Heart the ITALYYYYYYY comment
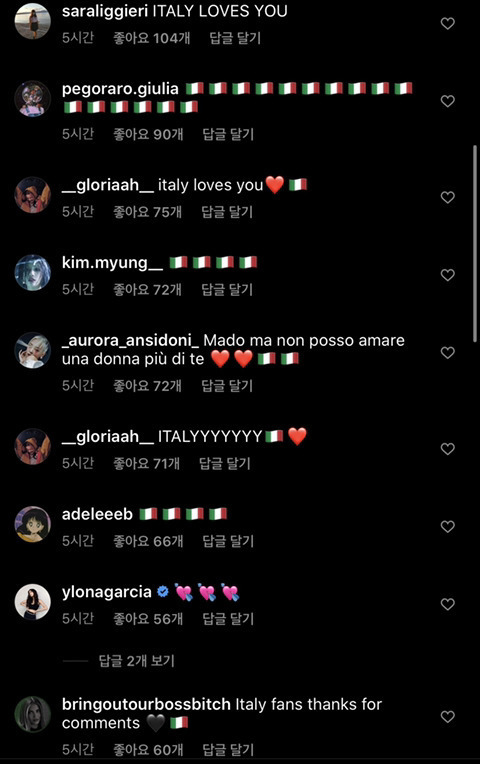 447,449
